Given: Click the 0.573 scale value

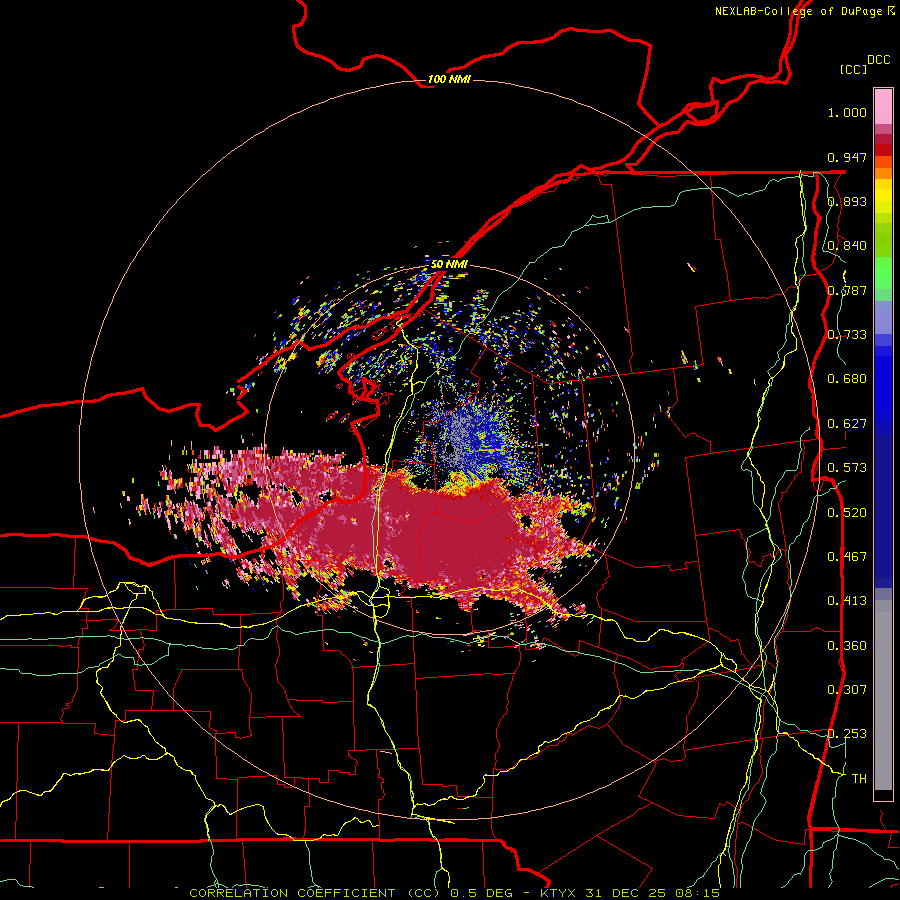Looking at the screenshot, I should pos(847,468).
